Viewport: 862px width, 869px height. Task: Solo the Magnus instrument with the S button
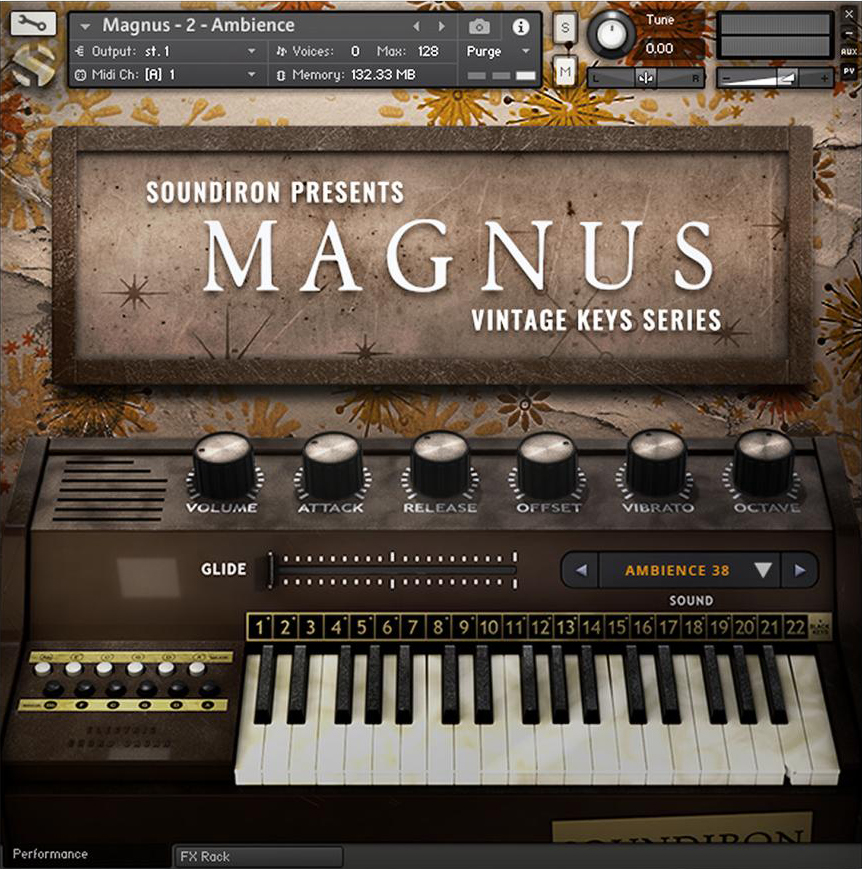coord(565,29)
